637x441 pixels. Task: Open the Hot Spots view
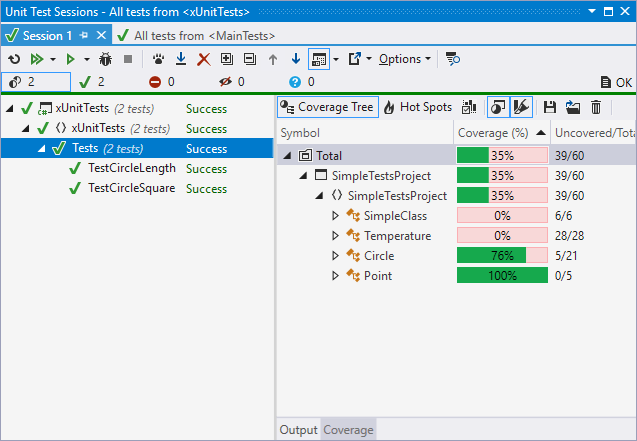418,107
